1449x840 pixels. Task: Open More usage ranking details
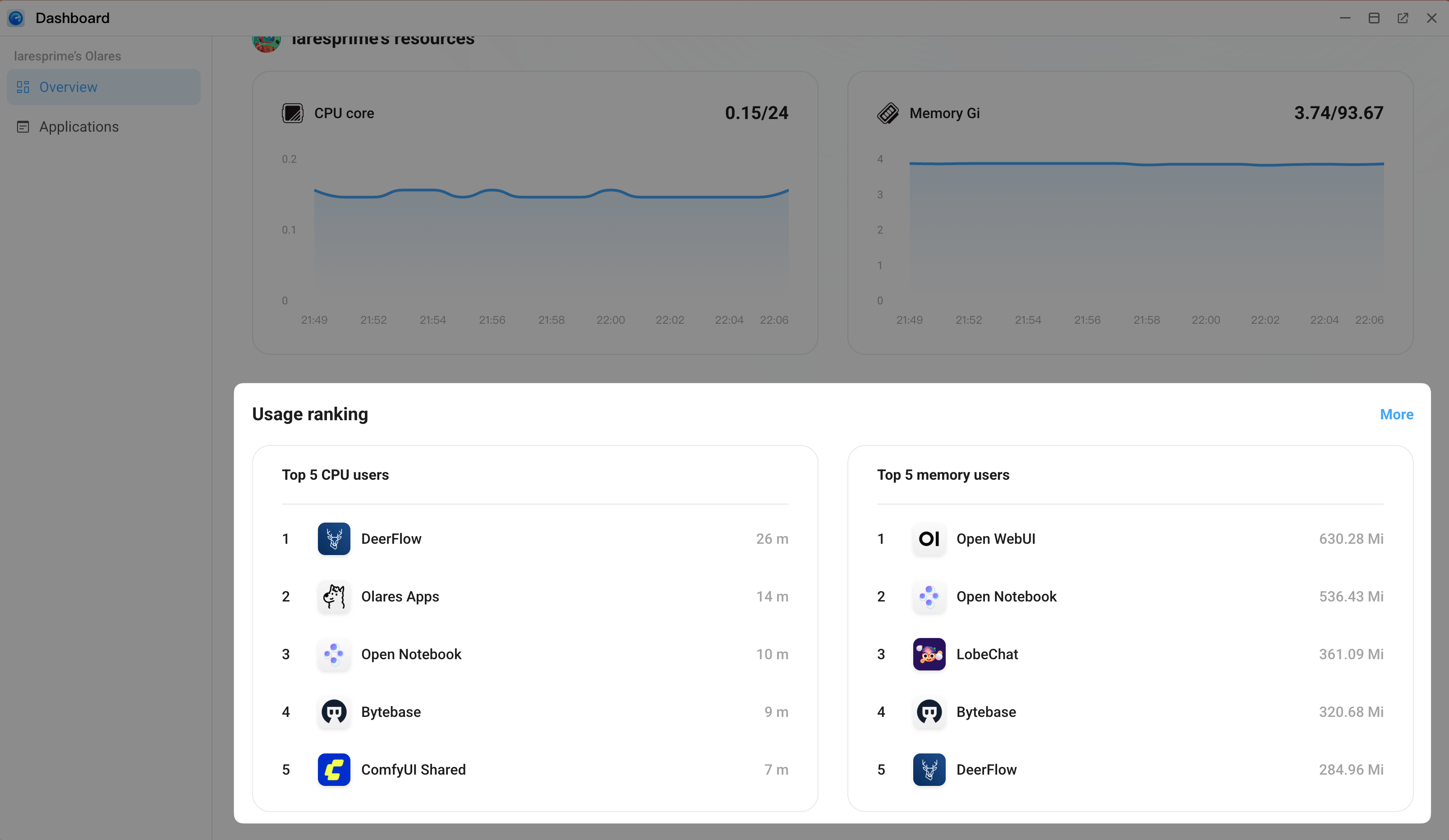(1397, 414)
